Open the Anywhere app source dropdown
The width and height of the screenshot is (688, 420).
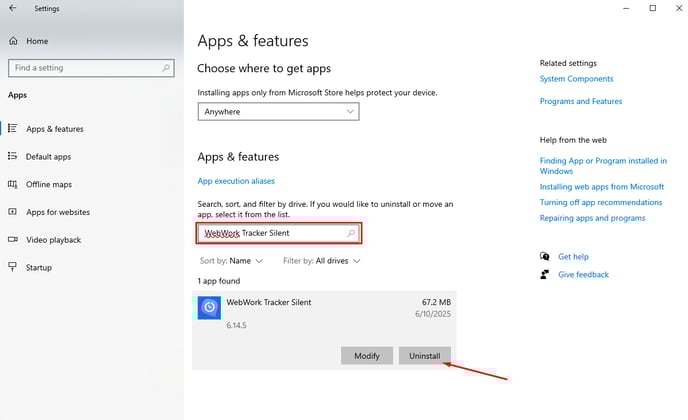click(278, 111)
